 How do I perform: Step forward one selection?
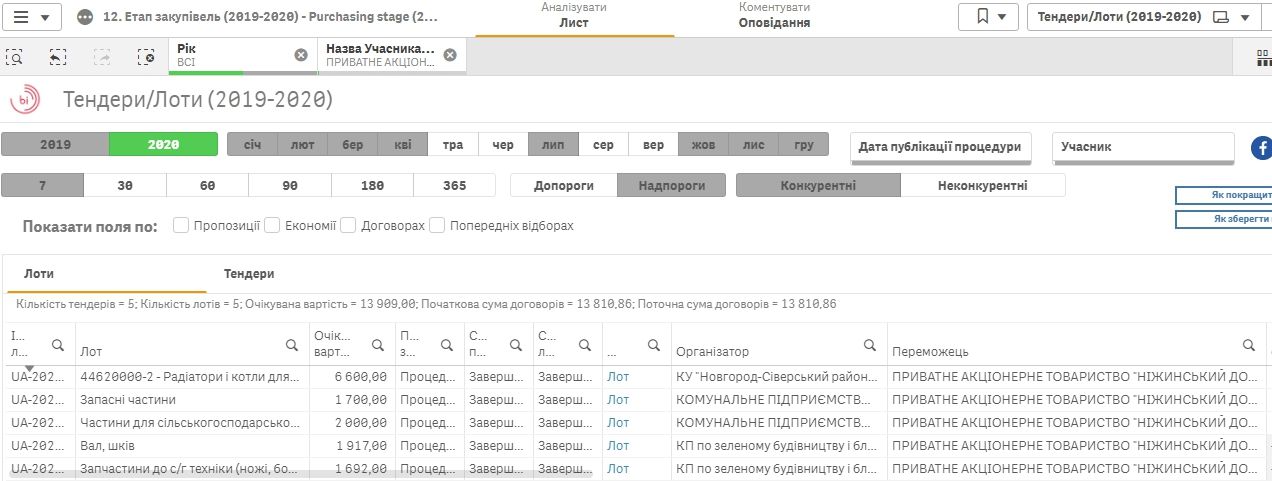click(x=102, y=57)
